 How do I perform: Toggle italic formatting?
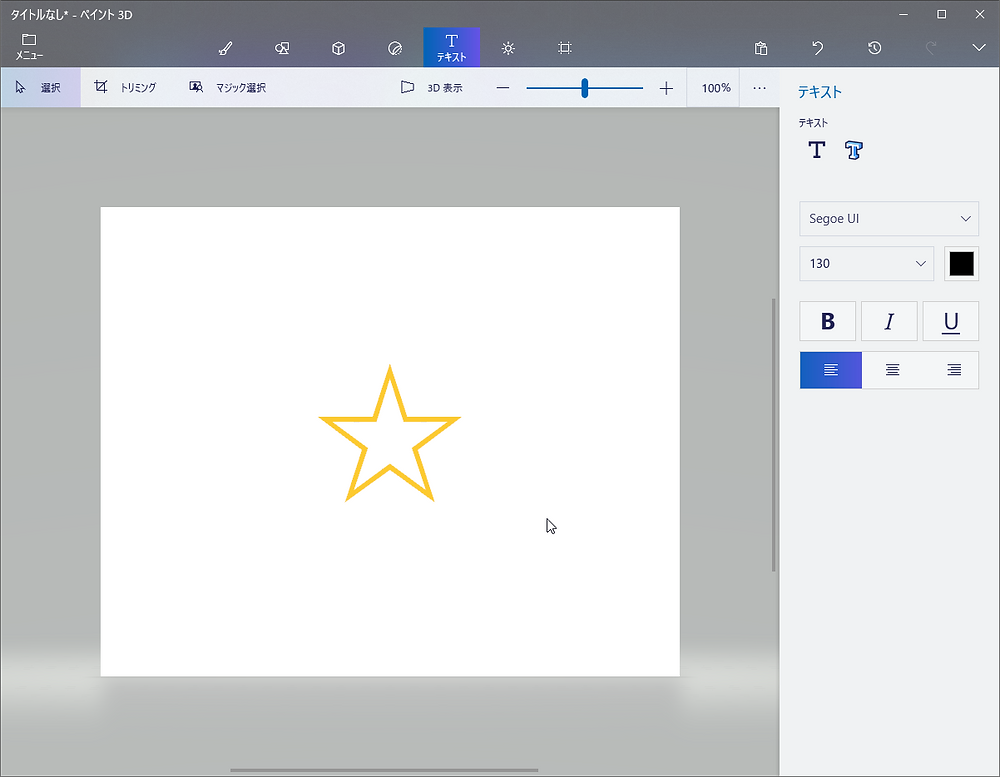tap(889, 321)
